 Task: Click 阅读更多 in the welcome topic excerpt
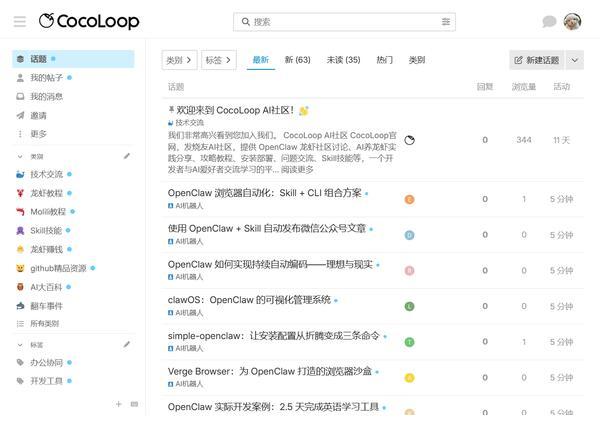(x=297, y=170)
